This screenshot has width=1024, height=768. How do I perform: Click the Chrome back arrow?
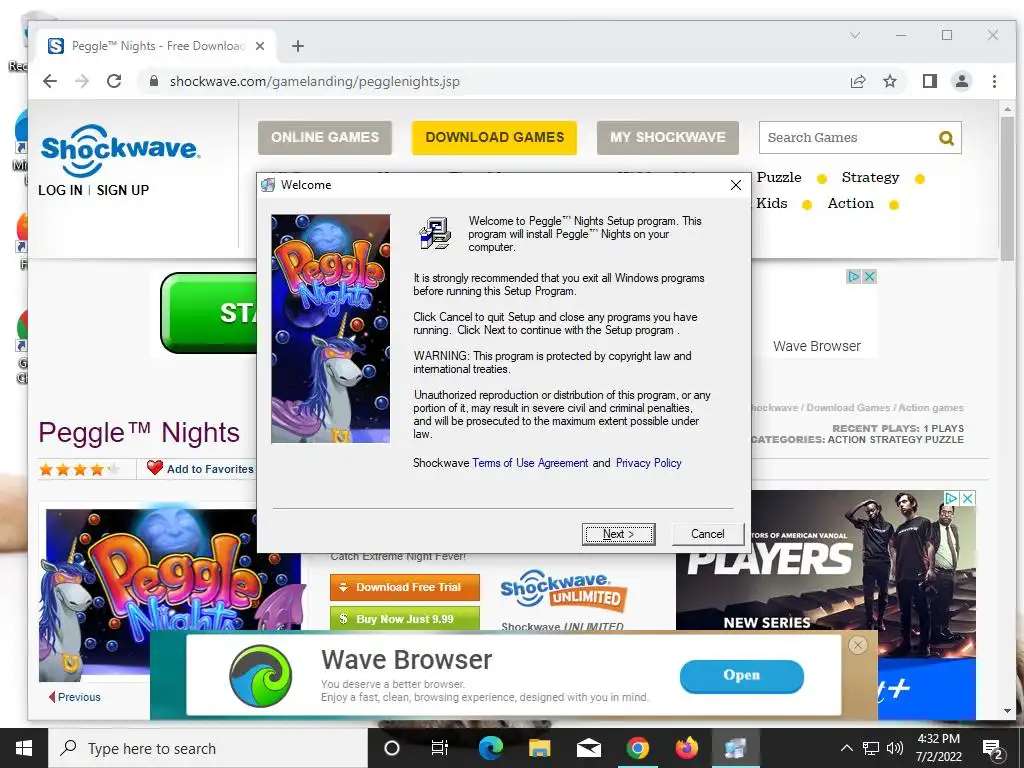(x=50, y=81)
